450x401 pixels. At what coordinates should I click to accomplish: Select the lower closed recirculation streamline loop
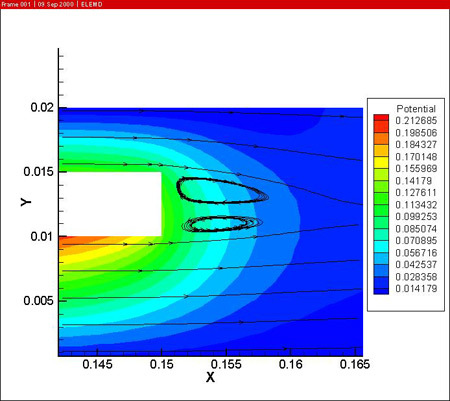pyautogui.click(x=222, y=224)
